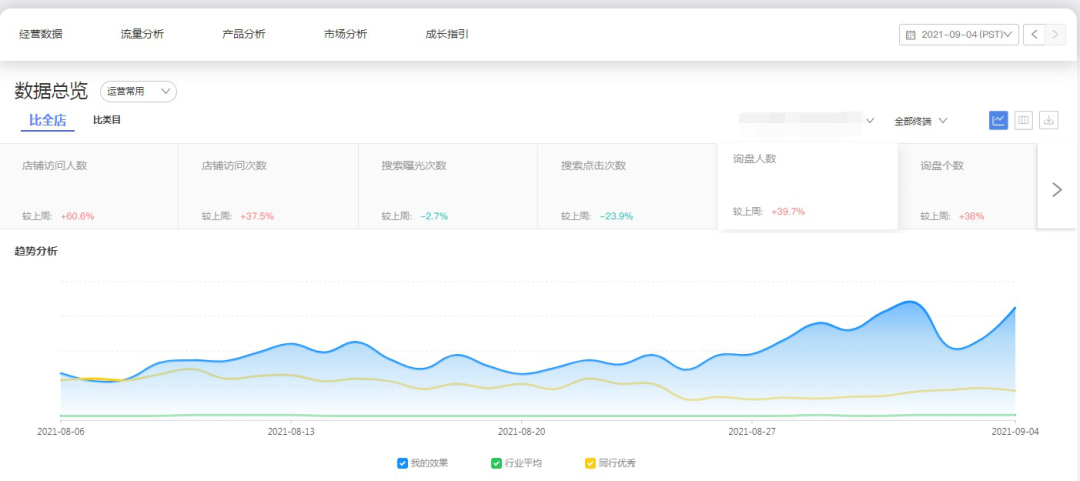The width and height of the screenshot is (1080, 481).
Task: Toggle 我的效果 legend checkbox
Action: [402, 463]
